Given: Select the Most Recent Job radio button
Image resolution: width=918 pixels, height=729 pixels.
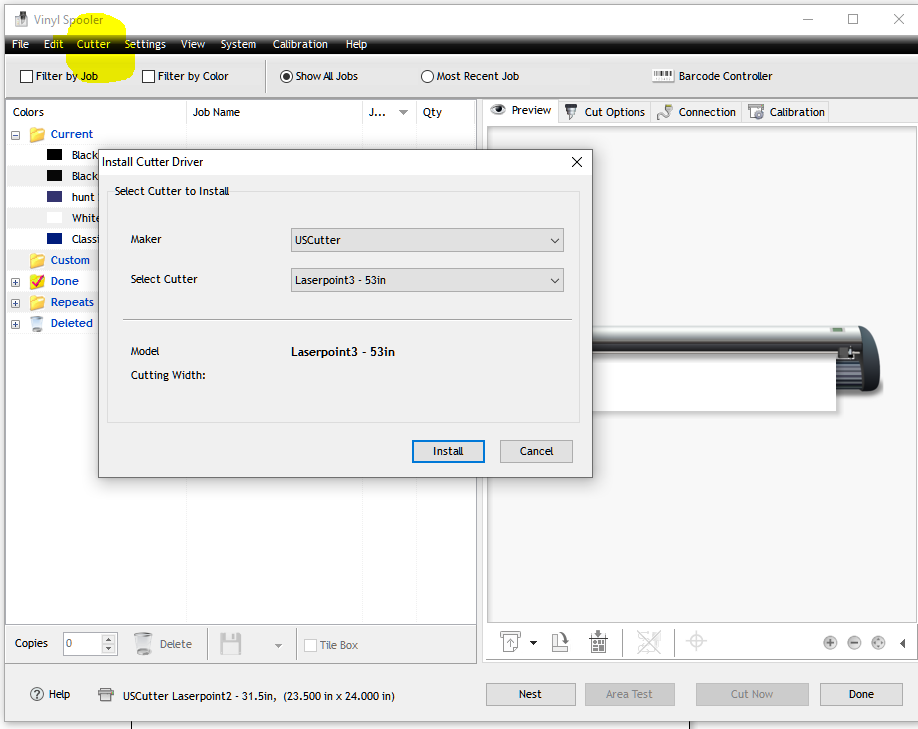Looking at the screenshot, I should pos(427,76).
